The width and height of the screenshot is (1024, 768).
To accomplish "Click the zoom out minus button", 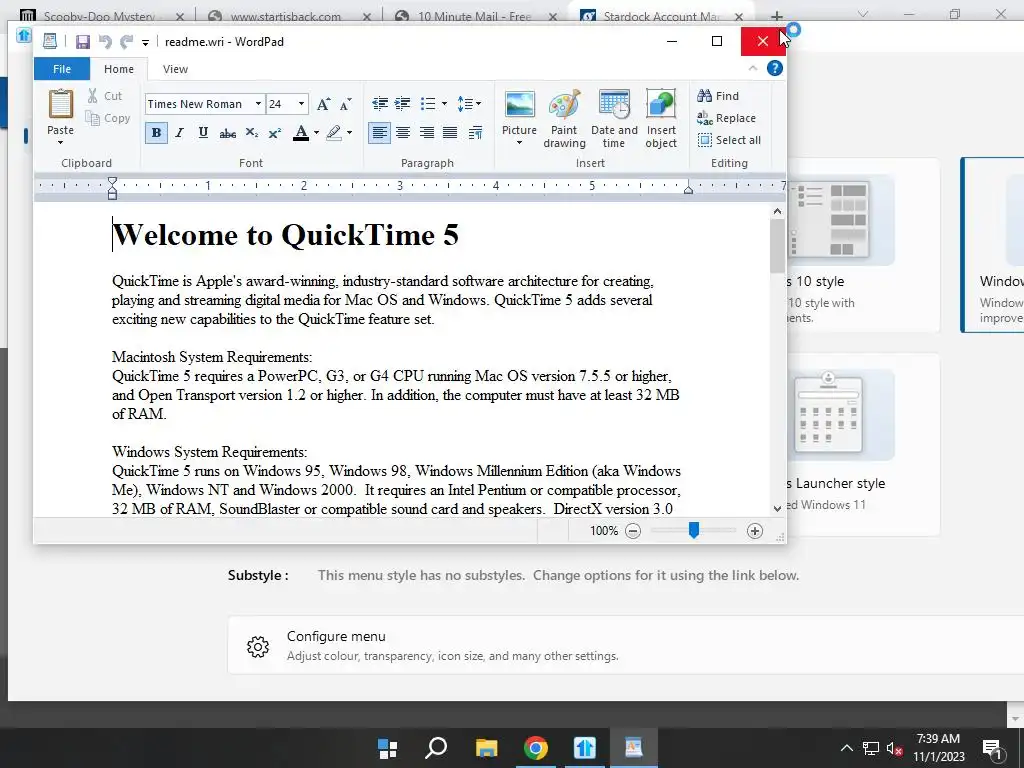I will [x=633, y=531].
